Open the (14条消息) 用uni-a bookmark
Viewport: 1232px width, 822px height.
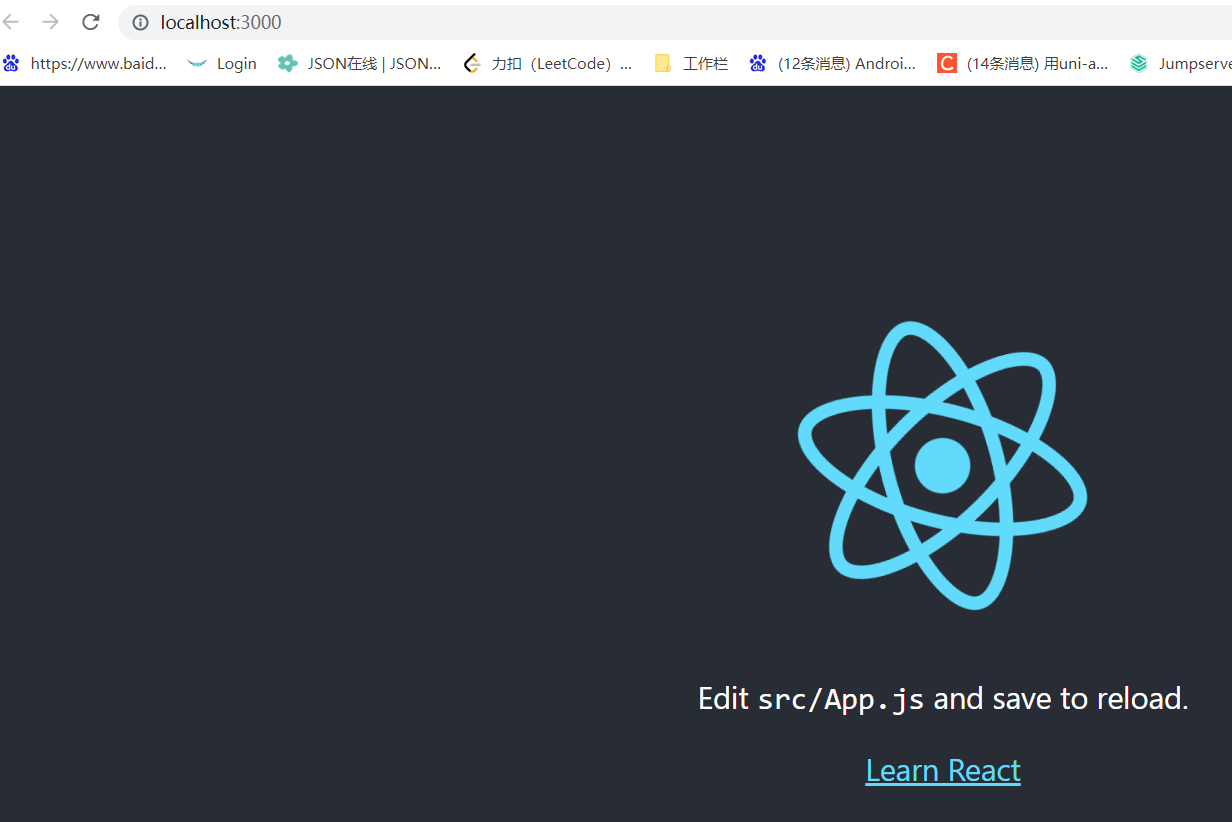point(1023,63)
